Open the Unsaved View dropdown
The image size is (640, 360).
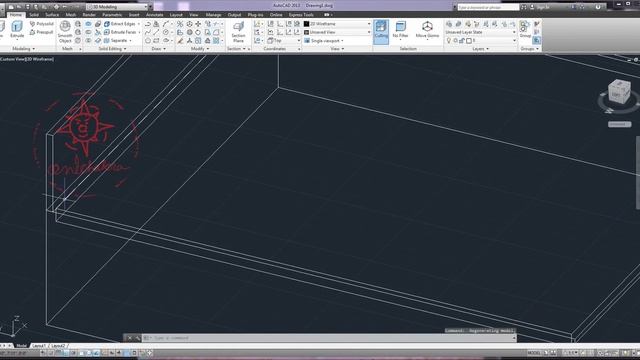pos(337,32)
